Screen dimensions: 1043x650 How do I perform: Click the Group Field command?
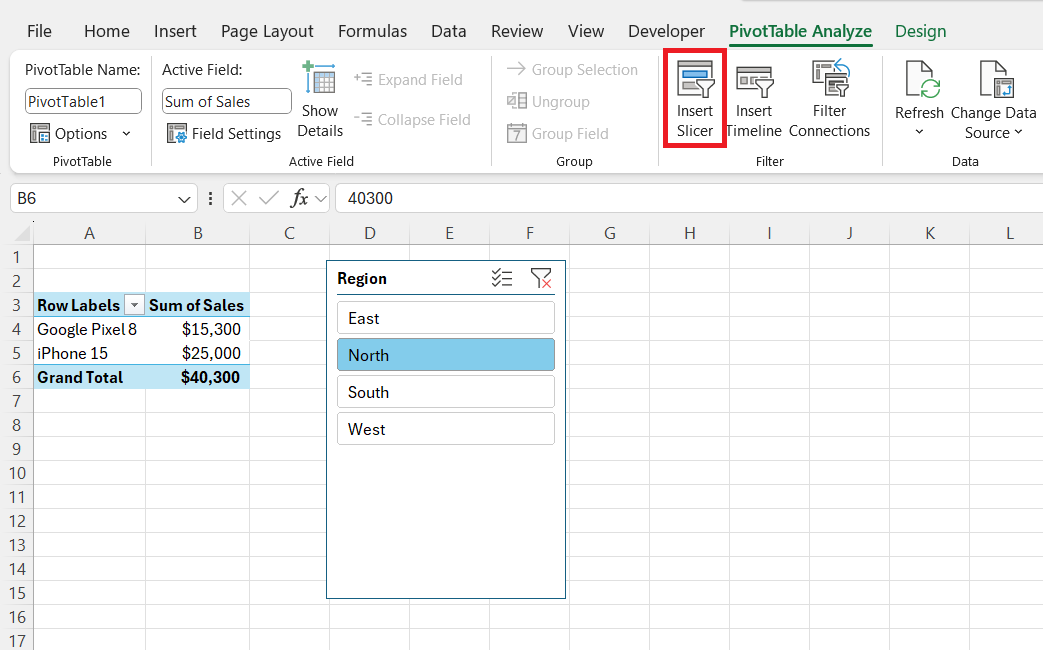click(557, 134)
